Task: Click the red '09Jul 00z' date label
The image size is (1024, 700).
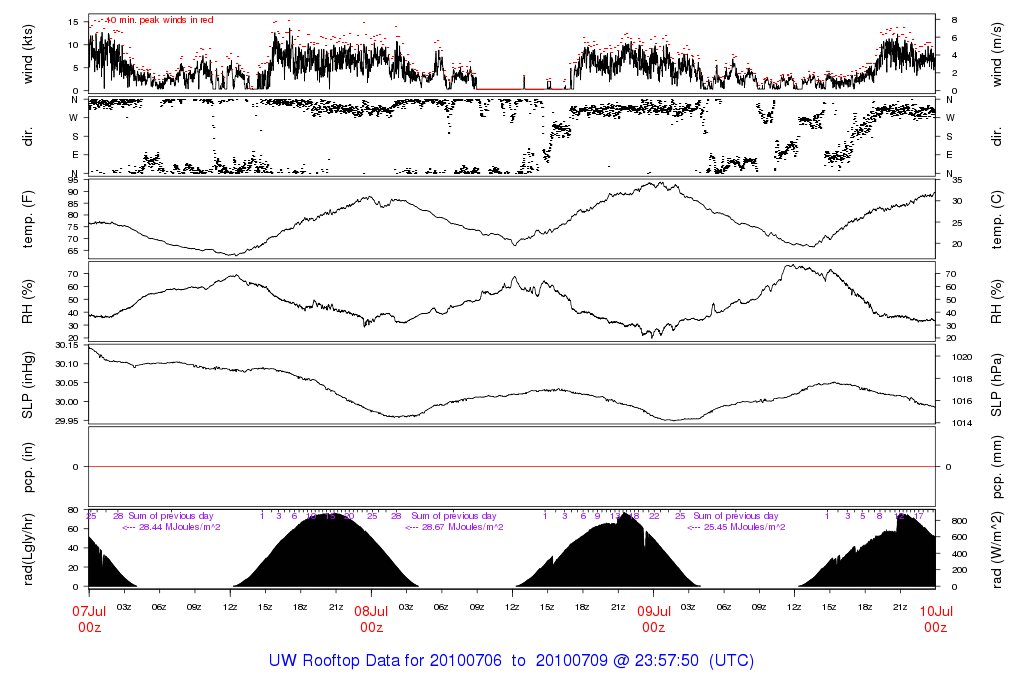Action: point(654,619)
